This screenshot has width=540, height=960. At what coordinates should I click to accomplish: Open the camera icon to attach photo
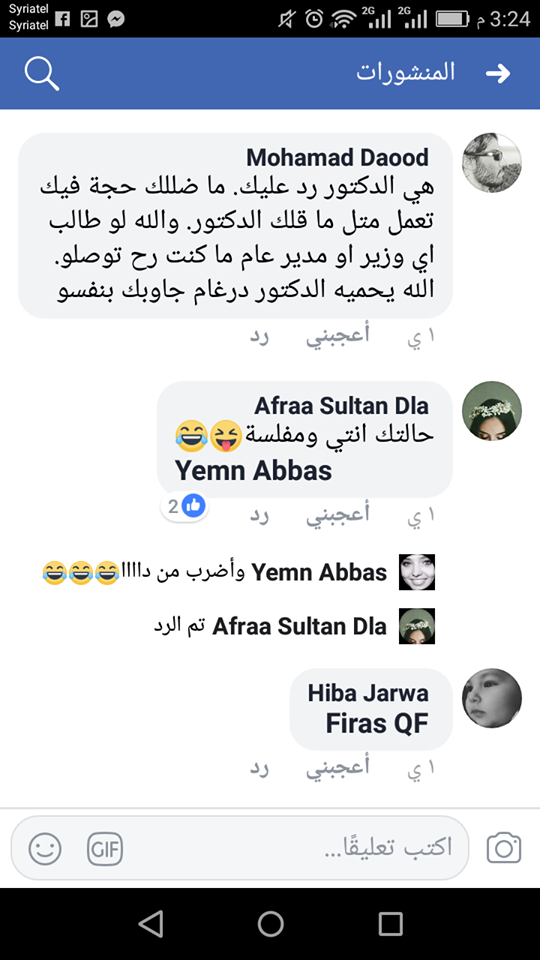pos(504,848)
